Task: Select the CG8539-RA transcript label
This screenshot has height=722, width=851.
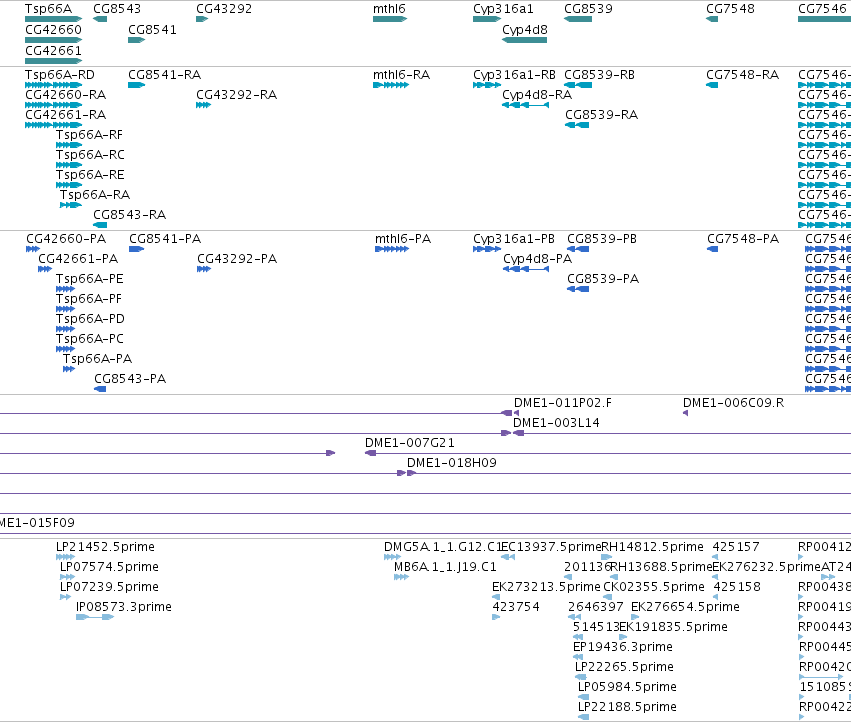Action: click(x=601, y=115)
